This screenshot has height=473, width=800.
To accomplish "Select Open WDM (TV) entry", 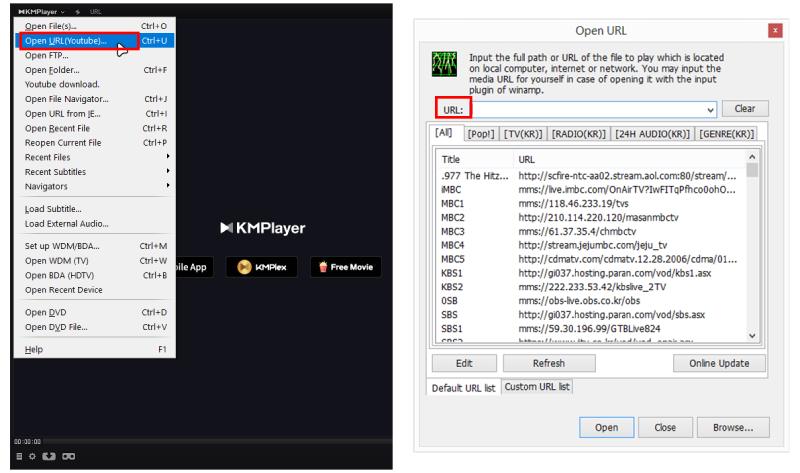I will pyautogui.click(x=95, y=261).
